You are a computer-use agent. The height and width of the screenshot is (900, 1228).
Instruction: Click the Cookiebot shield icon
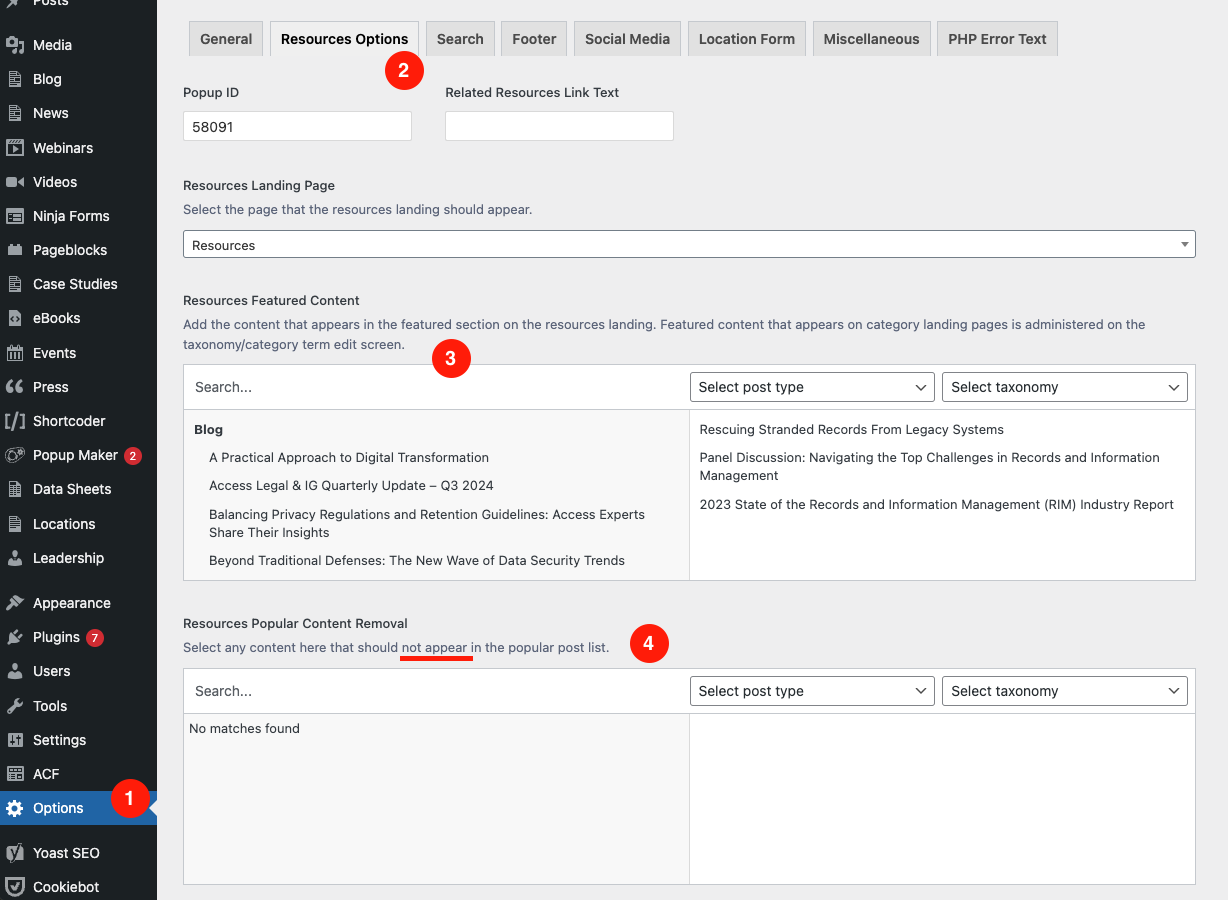pos(15,887)
